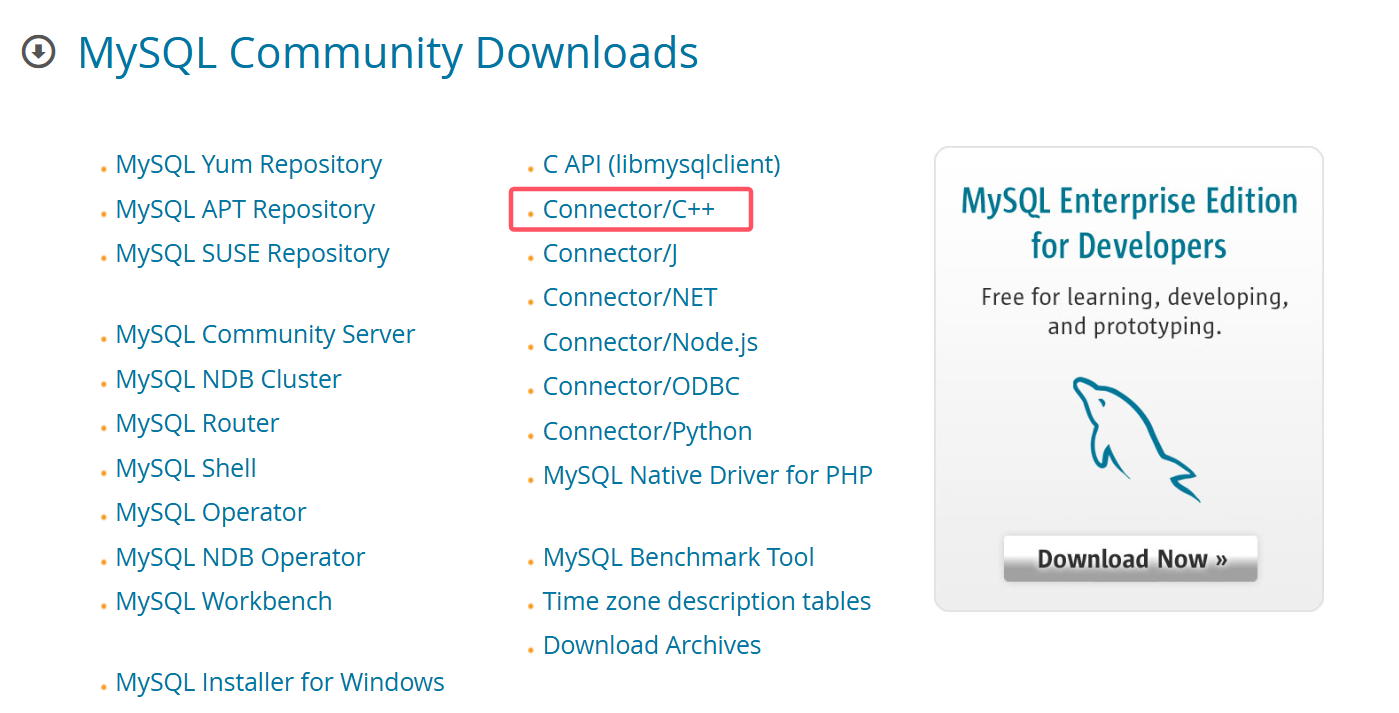Open the MySQL Community Server downloads

(265, 334)
